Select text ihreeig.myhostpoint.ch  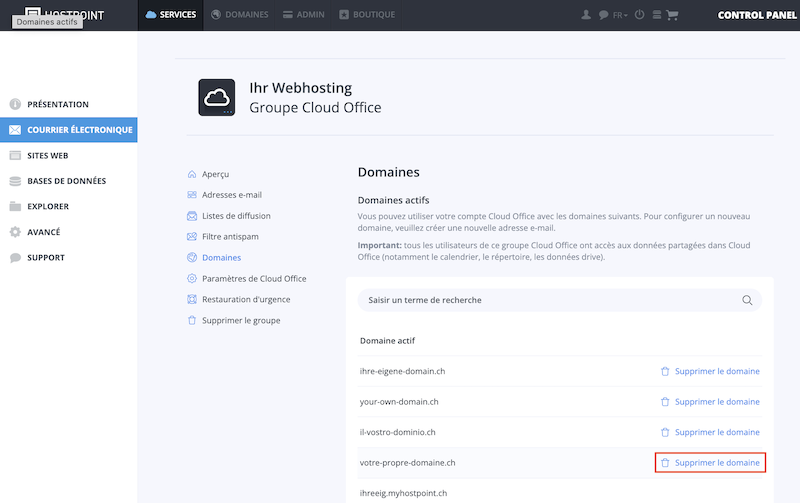pyautogui.click(x=403, y=493)
